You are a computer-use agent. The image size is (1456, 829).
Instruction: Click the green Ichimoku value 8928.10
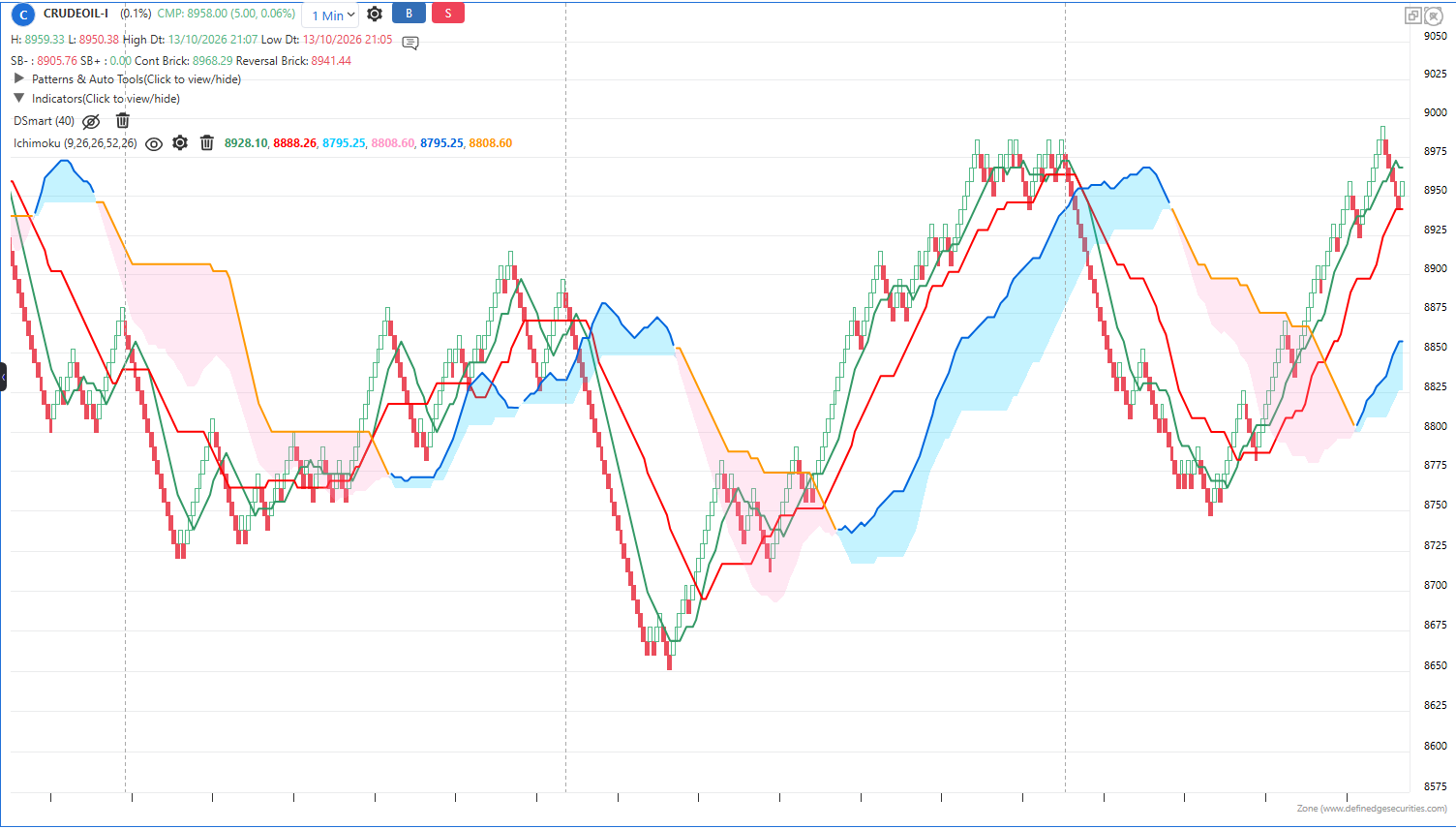point(246,143)
